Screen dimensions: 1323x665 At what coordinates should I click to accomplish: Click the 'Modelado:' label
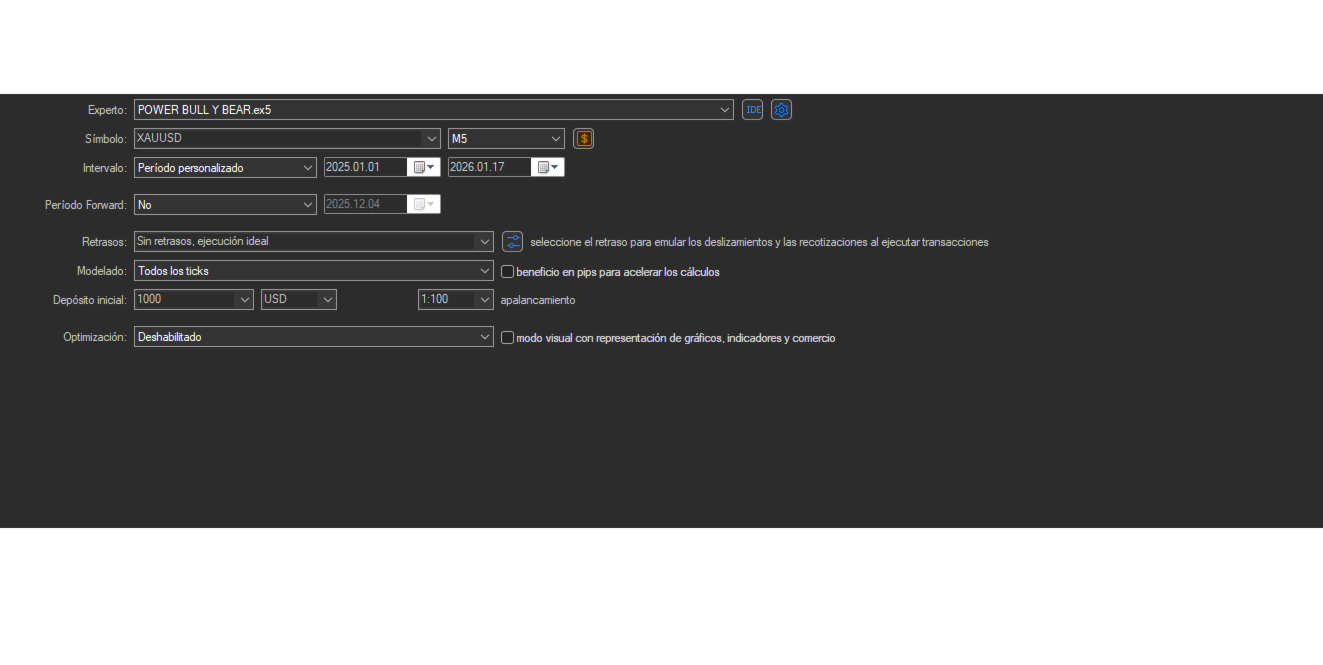102,271
